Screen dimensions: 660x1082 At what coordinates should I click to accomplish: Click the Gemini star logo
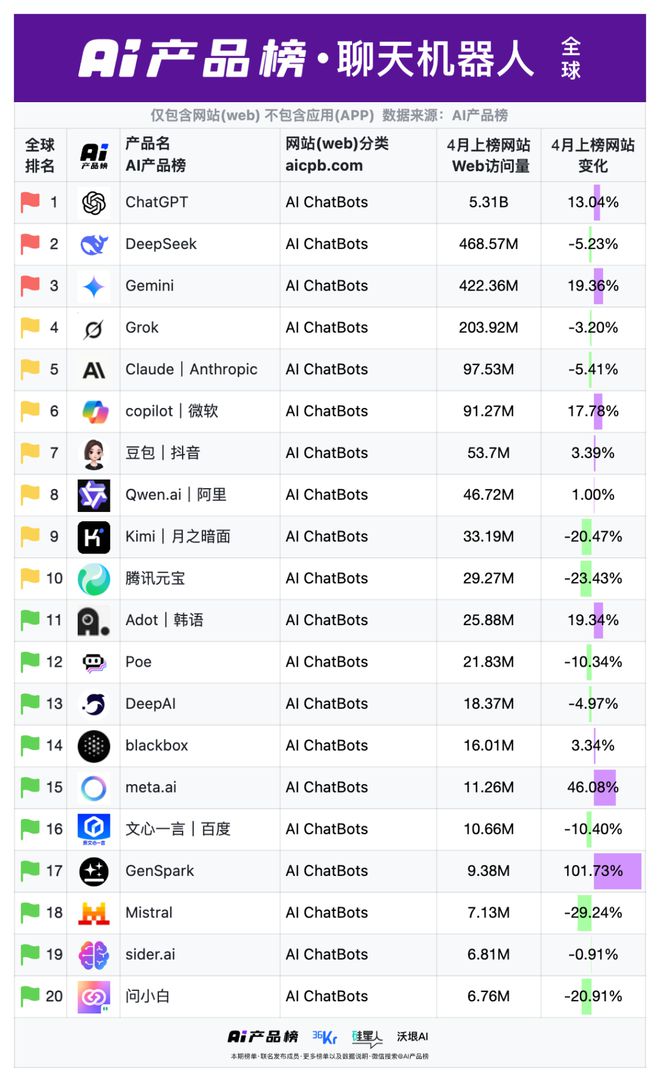pos(93,286)
